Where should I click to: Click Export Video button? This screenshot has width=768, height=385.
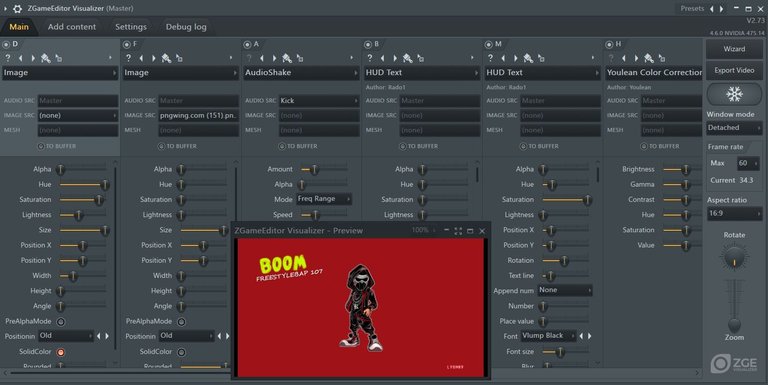(734, 71)
